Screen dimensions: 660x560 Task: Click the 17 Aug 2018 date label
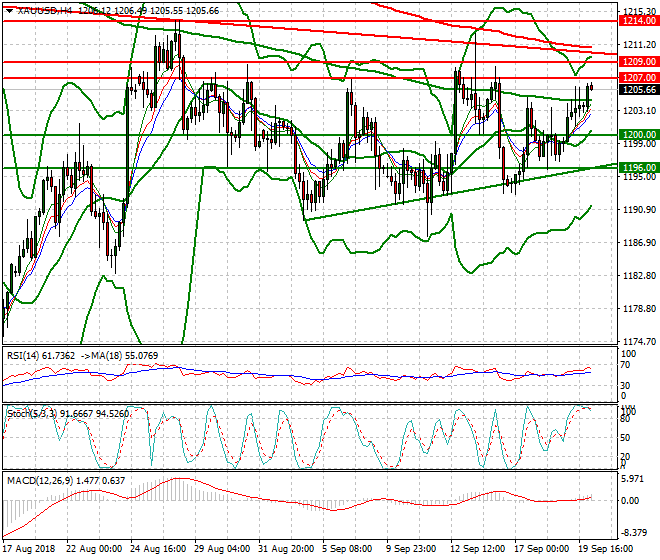[x=29, y=549]
